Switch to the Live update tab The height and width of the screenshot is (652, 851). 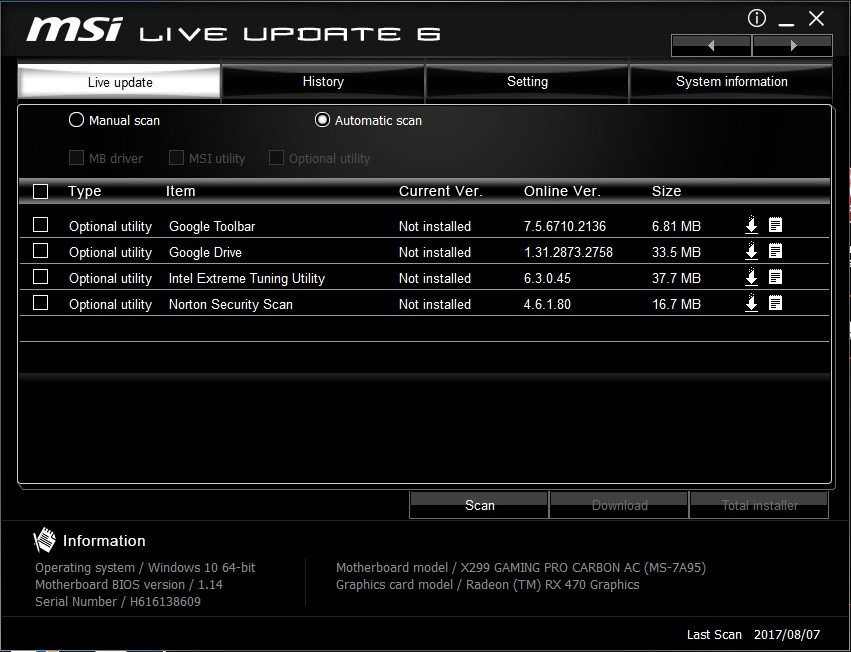[x=119, y=82]
